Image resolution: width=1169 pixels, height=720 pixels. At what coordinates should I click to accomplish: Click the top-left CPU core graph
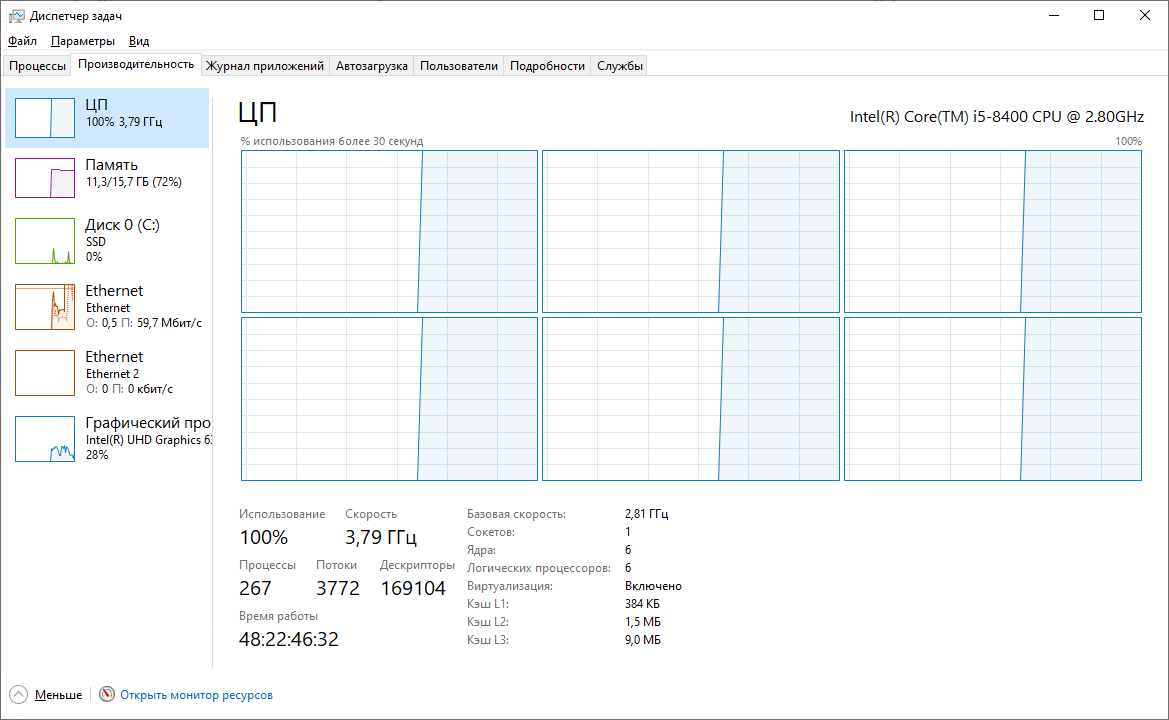click(x=389, y=232)
